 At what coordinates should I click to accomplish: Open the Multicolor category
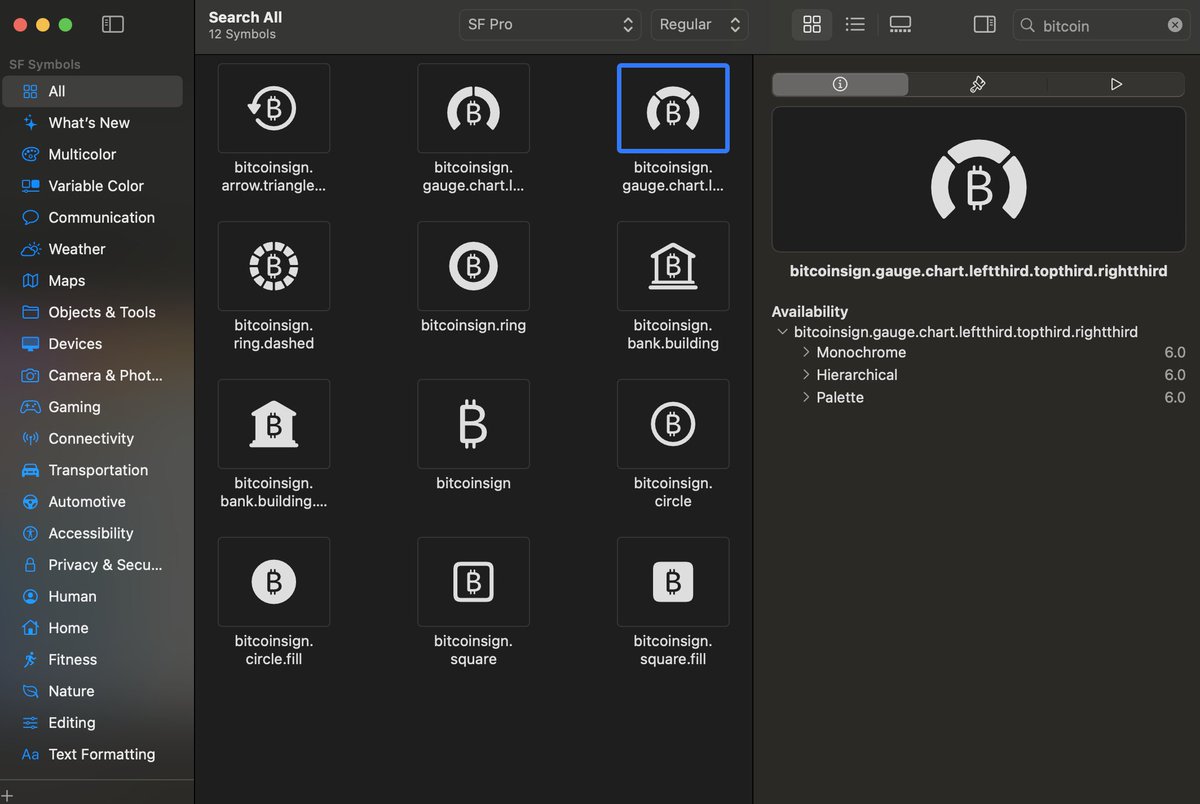pyautogui.click(x=93, y=154)
